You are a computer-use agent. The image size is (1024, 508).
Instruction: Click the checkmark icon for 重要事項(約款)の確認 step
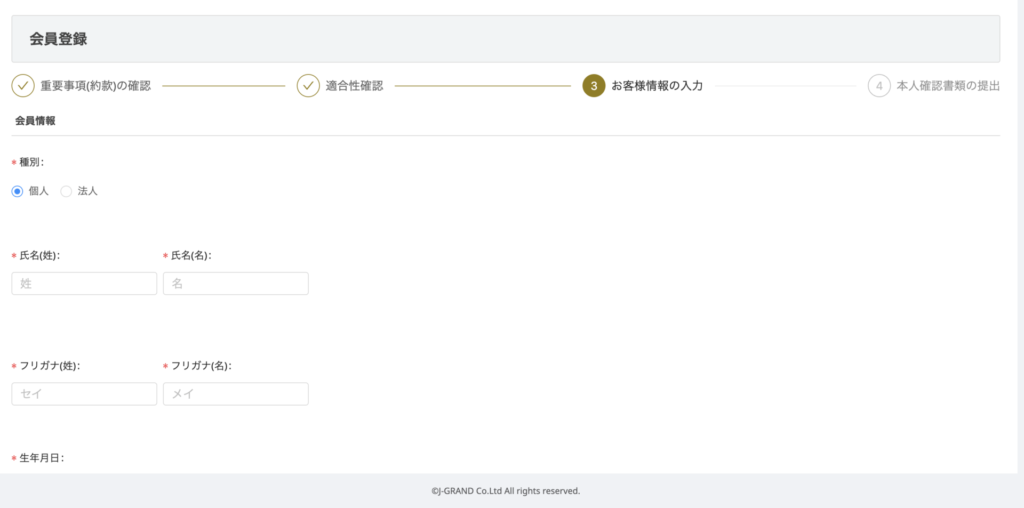[23, 86]
